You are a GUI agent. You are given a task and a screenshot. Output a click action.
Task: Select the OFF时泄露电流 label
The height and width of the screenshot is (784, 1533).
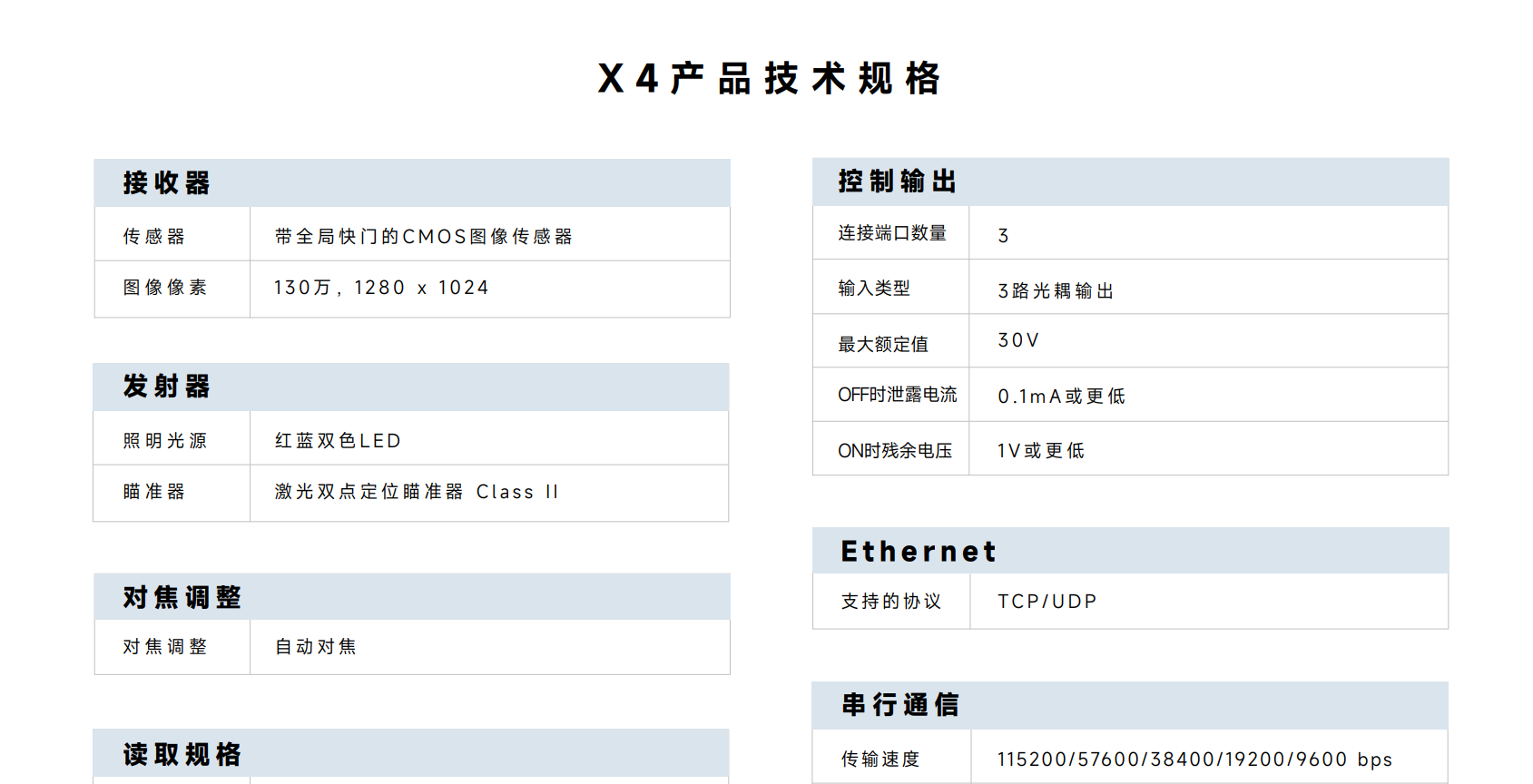[897, 395]
